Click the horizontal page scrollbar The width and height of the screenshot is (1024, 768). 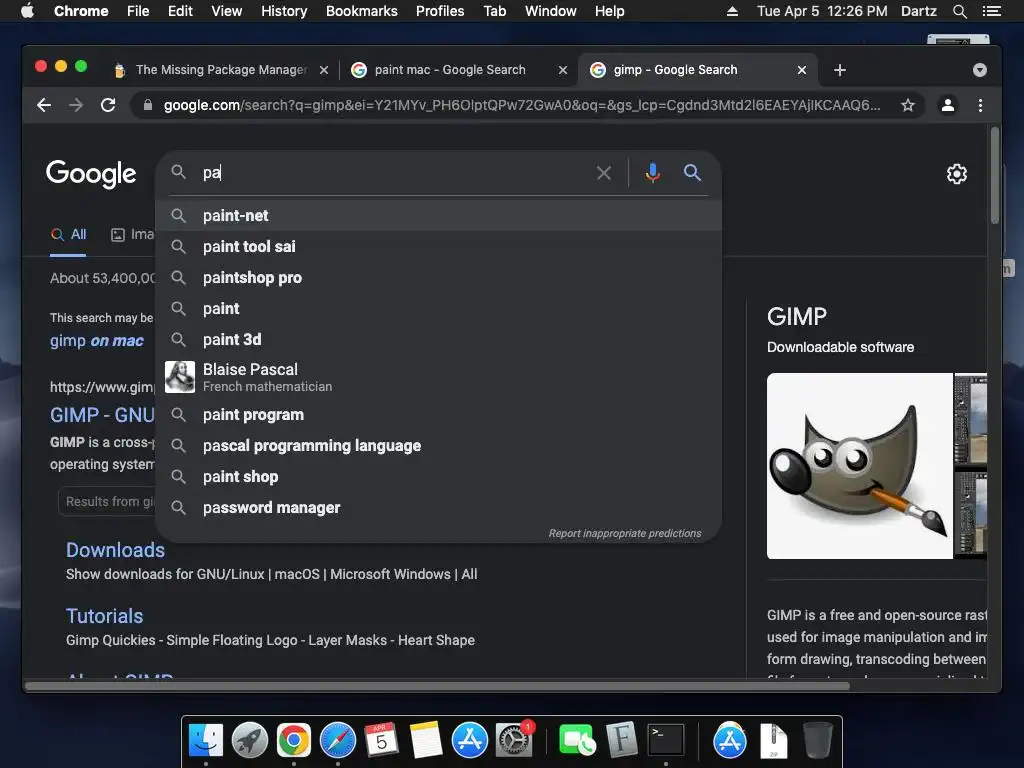[438, 686]
